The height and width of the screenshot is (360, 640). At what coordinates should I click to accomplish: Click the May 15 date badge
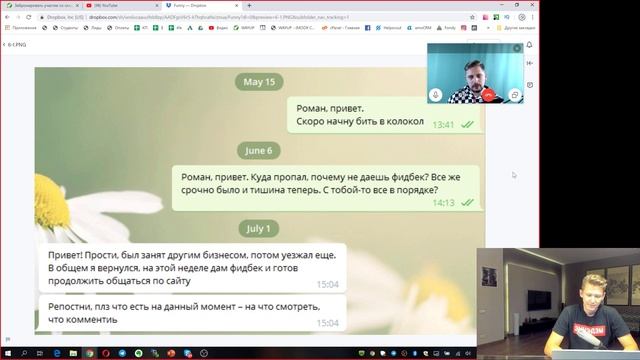pyautogui.click(x=259, y=82)
